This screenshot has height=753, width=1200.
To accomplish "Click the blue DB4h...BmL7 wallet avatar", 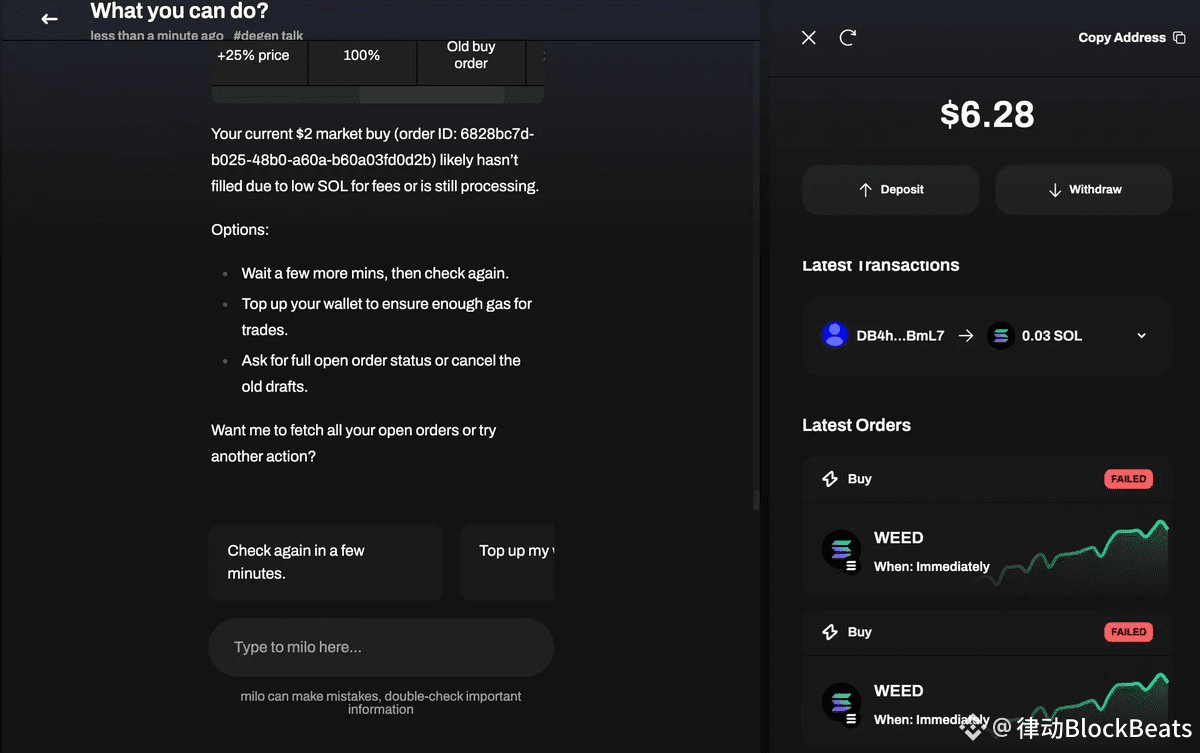I will (834, 336).
